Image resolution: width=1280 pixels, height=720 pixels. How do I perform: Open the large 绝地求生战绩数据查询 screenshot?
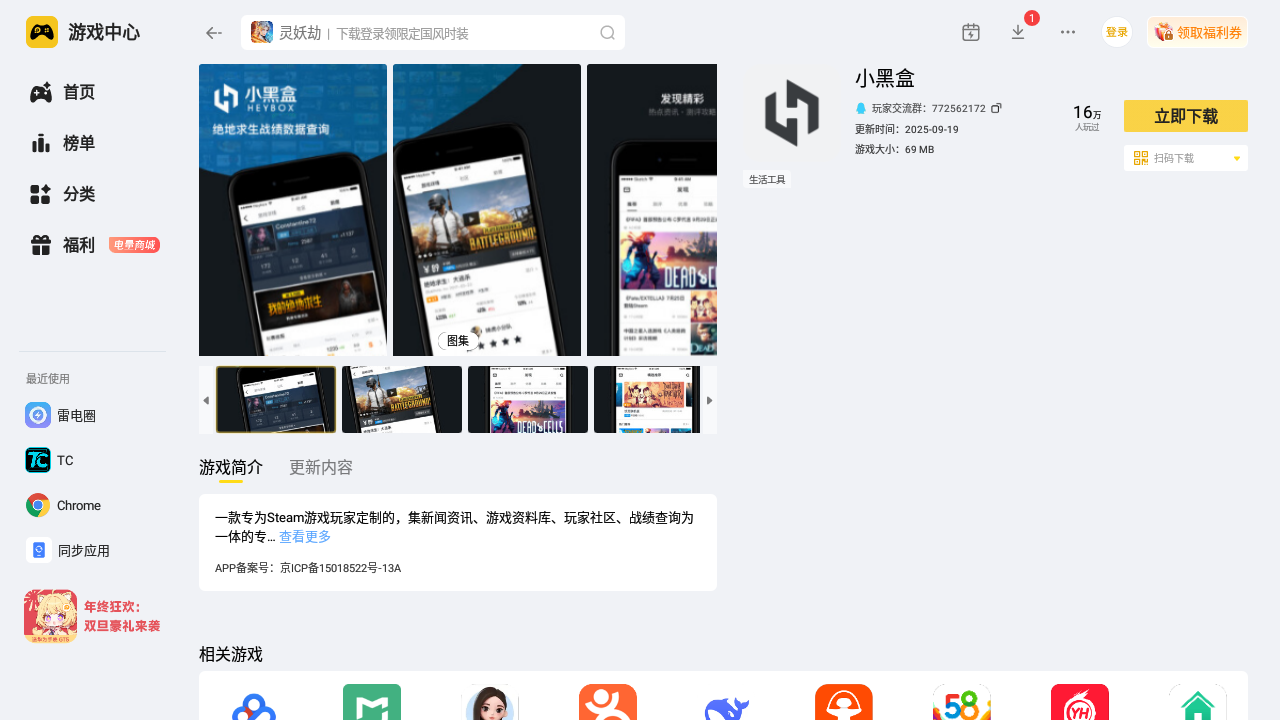coord(293,210)
